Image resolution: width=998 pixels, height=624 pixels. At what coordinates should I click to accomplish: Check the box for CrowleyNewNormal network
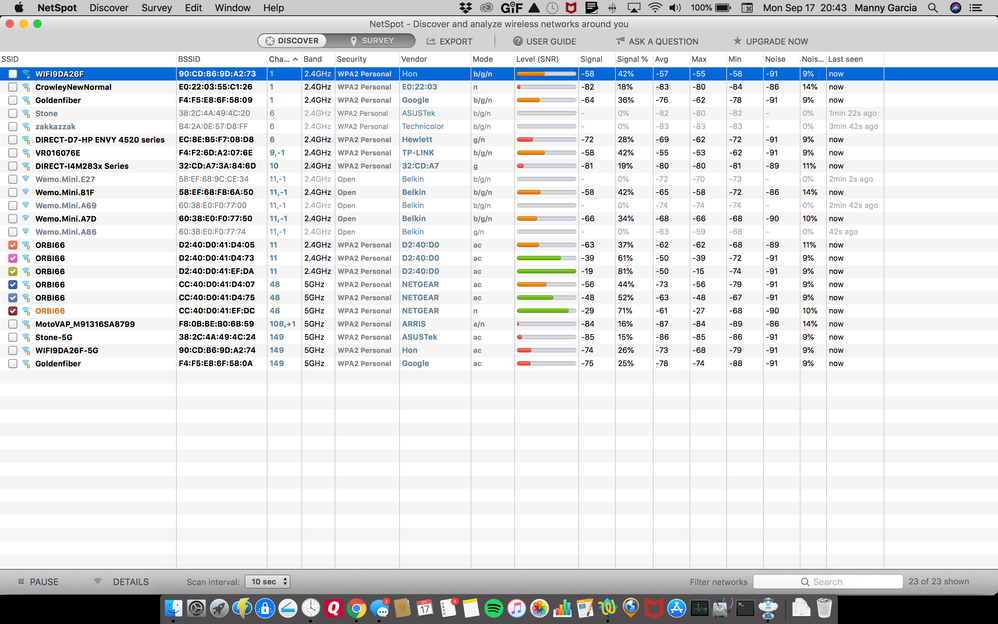click(x=12, y=87)
